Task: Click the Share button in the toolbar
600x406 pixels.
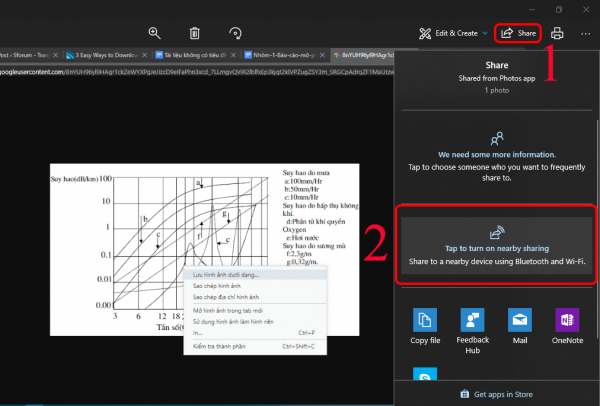Action: [x=518, y=33]
